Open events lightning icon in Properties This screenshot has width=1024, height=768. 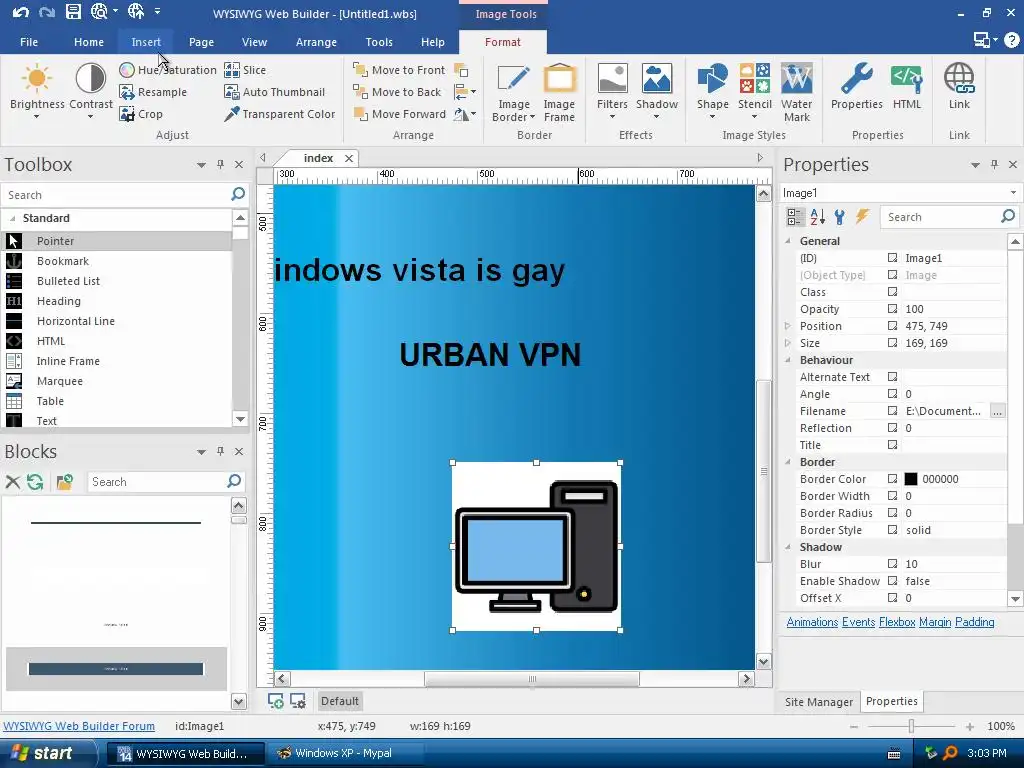coord(862,217)
